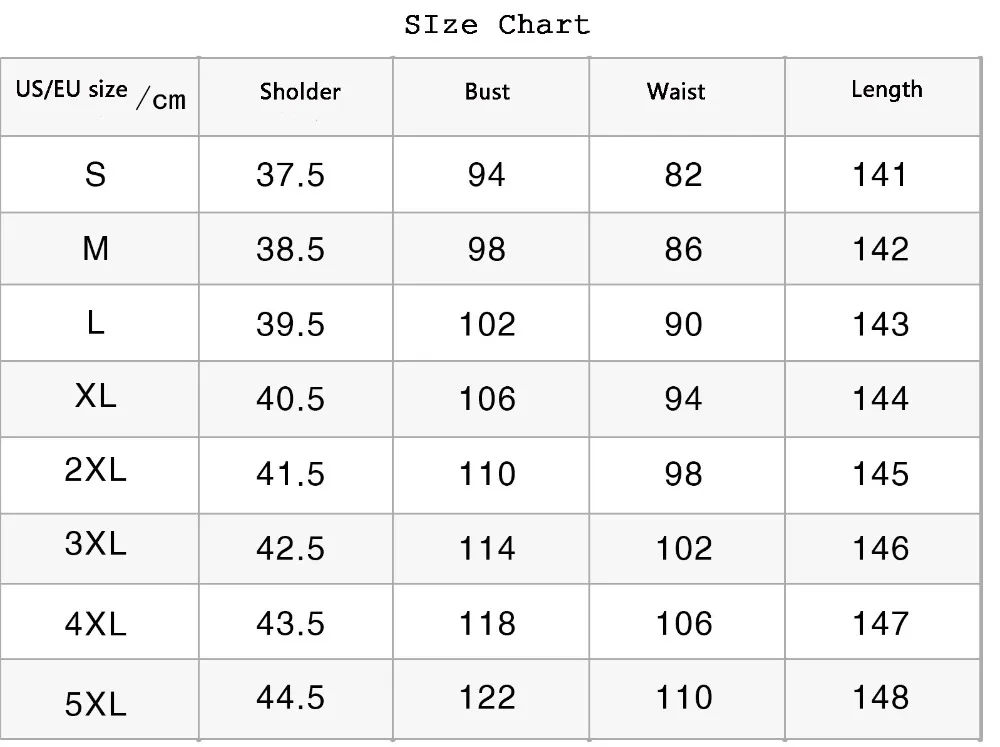The image size is (1000, 747).
Task: Click shoulder value 40.5
Action: [291, 399]
